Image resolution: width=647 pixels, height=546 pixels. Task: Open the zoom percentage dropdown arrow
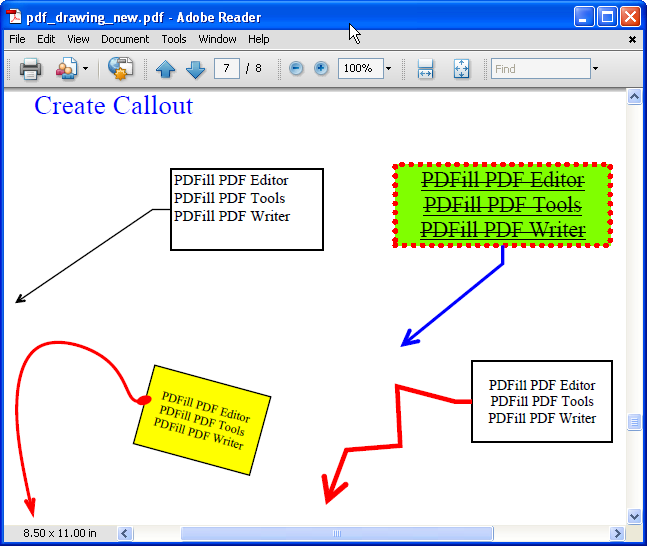click(388, 69)
